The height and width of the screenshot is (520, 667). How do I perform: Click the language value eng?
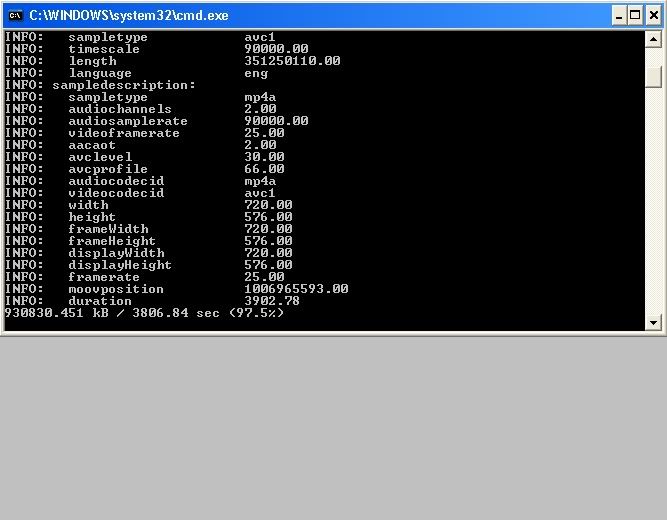[257, 73]
